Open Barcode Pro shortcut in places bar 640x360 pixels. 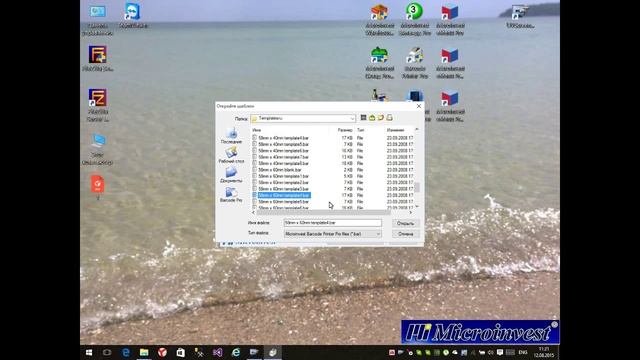tap(231, 194)
